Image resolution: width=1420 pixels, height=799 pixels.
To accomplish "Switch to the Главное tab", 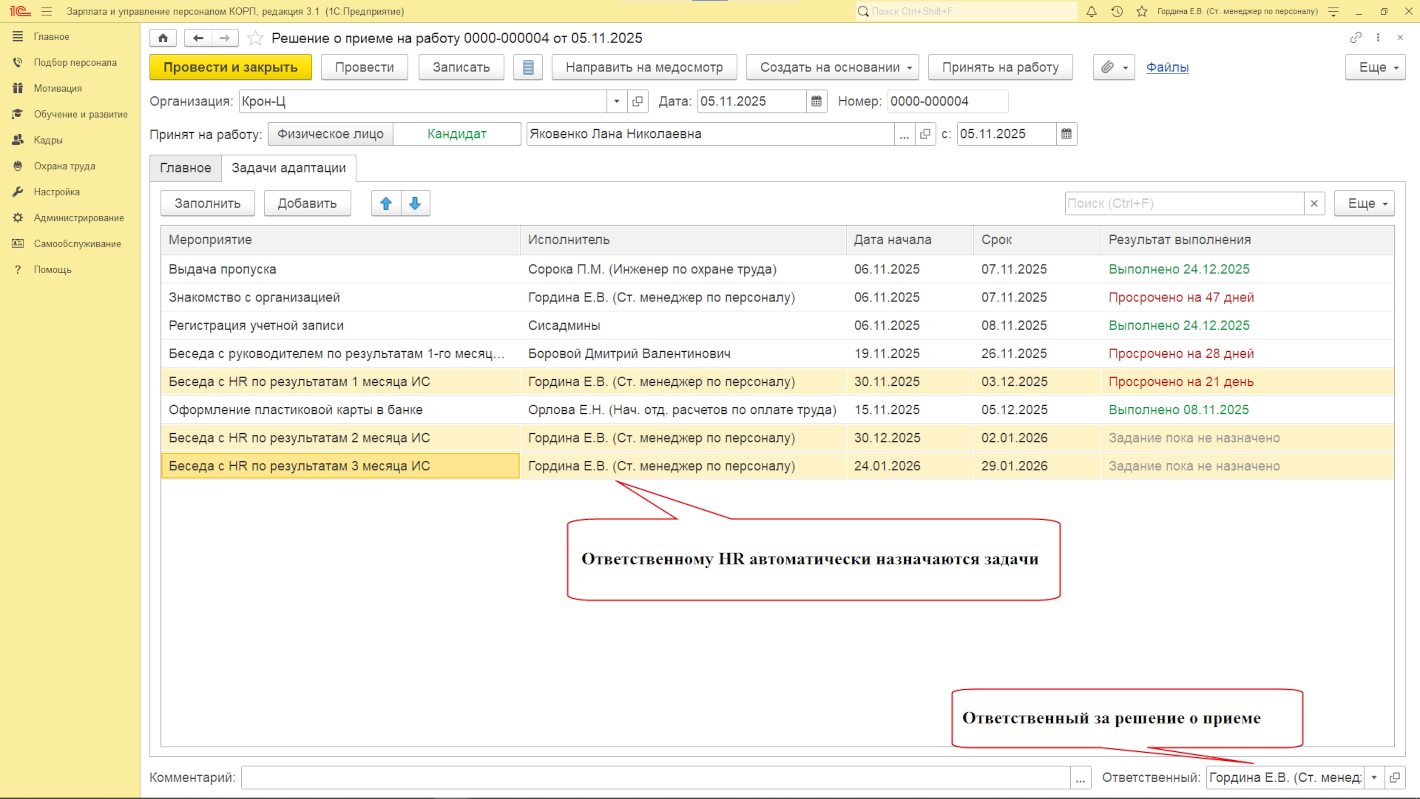I will pos(185,168).
